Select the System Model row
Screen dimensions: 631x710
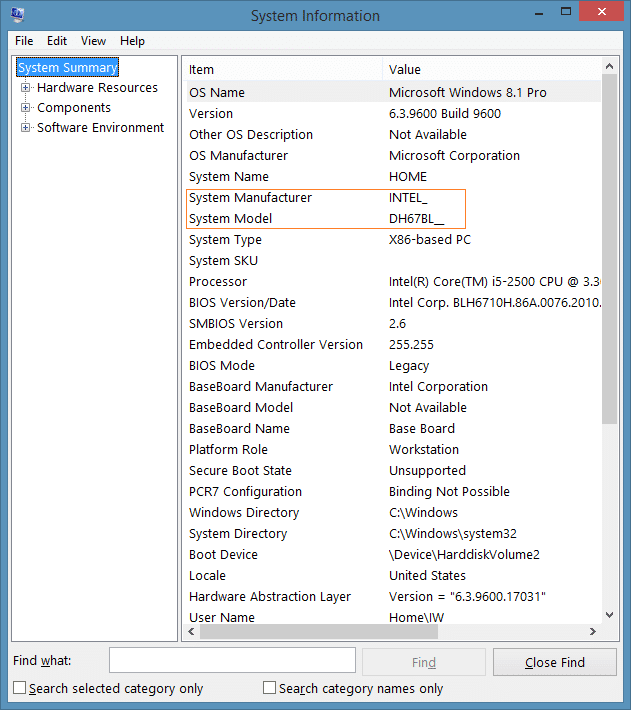(393, 219)
